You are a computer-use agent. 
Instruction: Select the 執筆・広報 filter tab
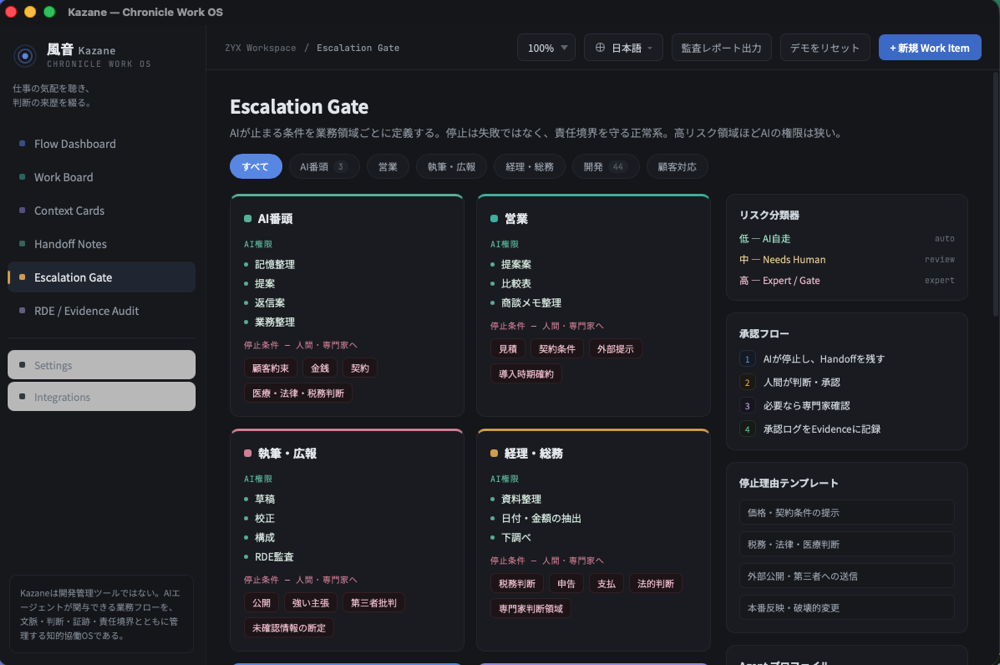452,166
